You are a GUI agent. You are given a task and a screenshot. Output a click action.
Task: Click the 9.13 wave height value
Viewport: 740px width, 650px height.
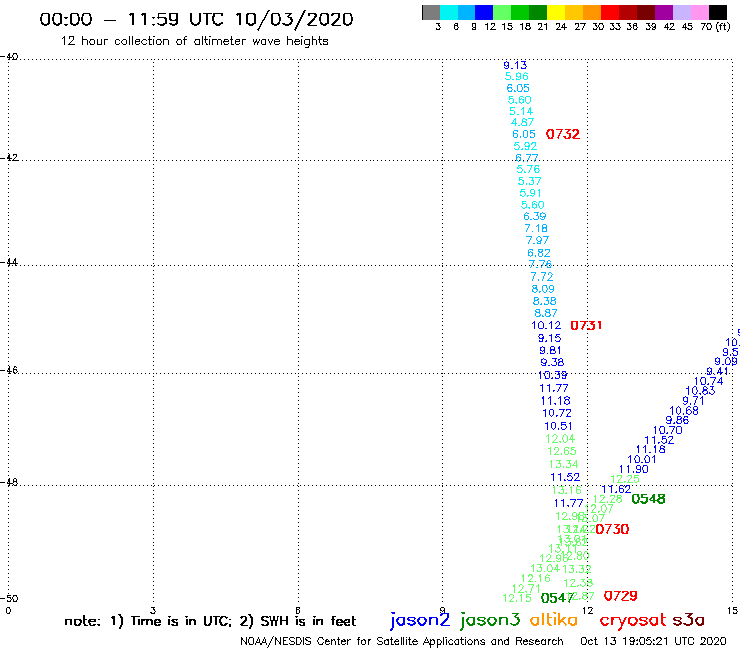tap(515, 65)
